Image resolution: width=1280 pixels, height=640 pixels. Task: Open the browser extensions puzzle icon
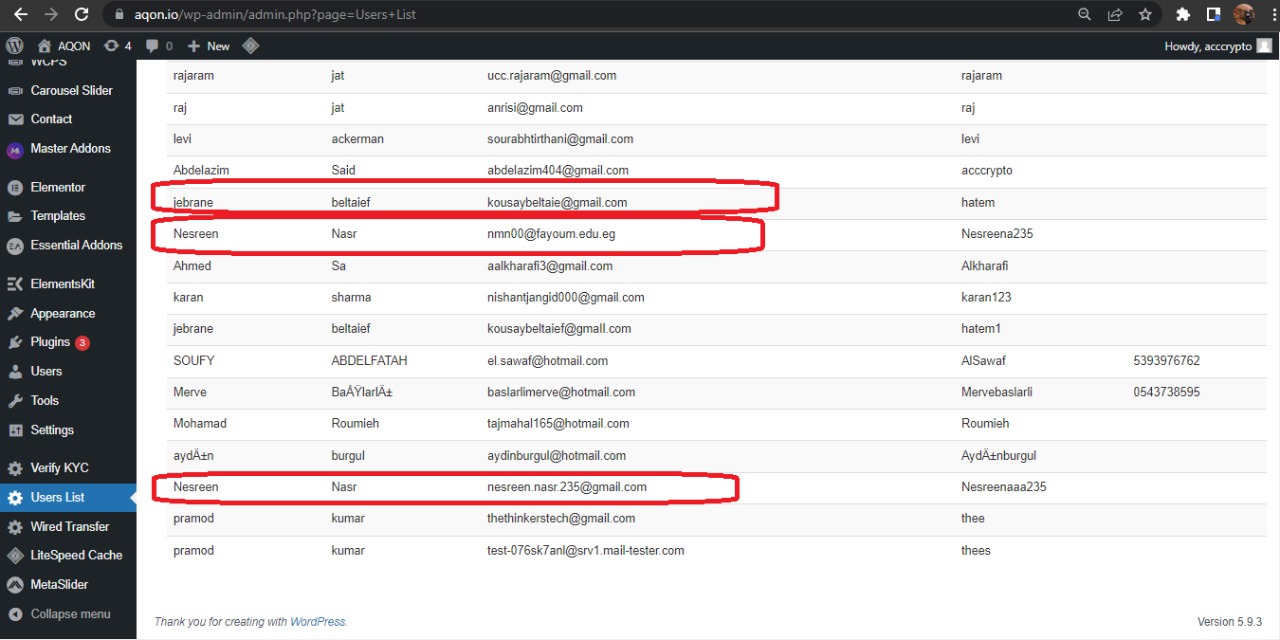pyautogui.click(x=1183, y=14)
